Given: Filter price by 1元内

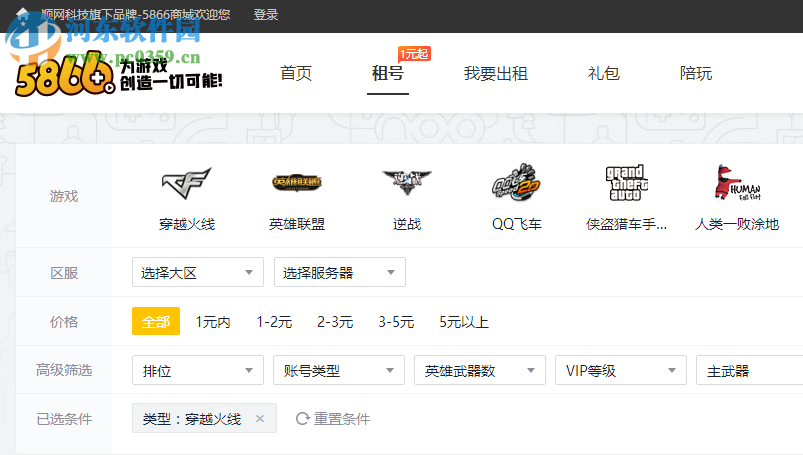Looking at the screenshot, I should tap(213, 322).
